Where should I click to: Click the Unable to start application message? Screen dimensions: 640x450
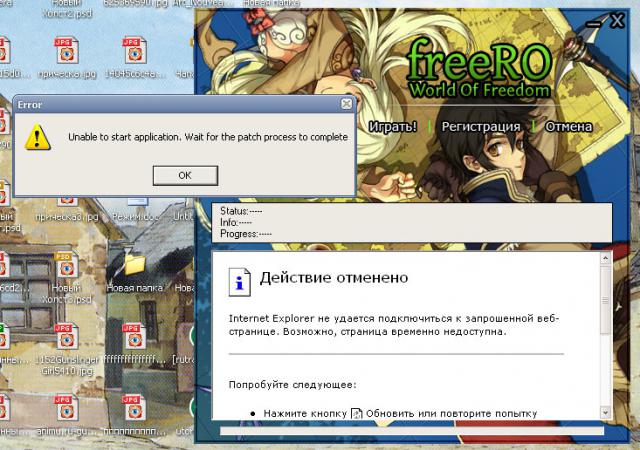coord(208,137)
